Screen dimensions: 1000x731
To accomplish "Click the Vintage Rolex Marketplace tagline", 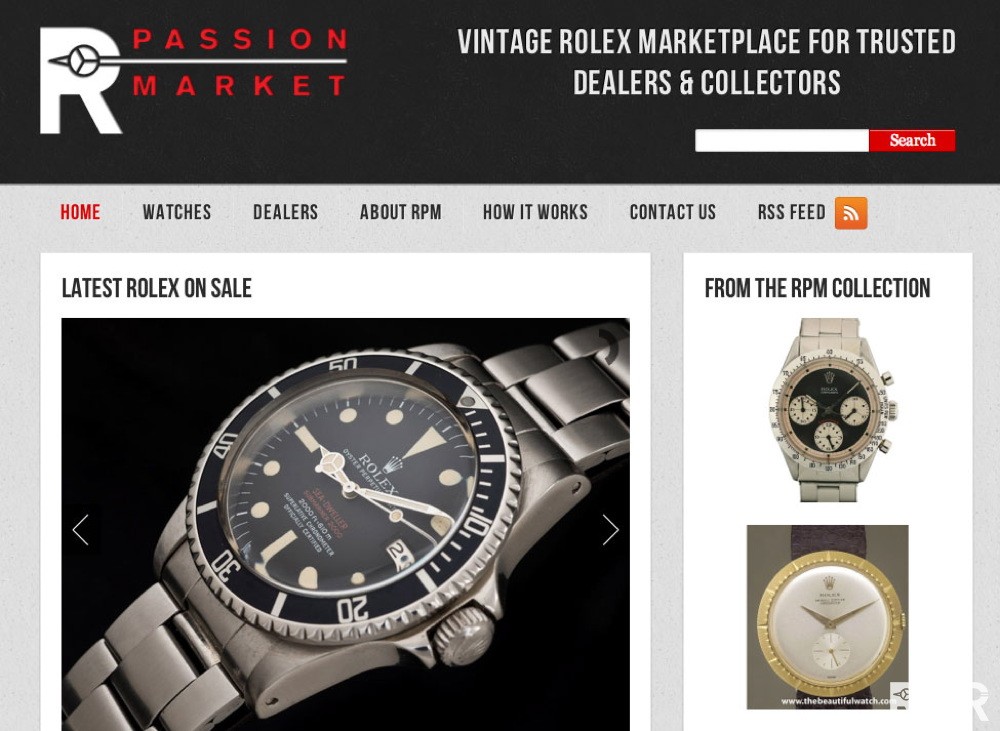I will [707, 62].
